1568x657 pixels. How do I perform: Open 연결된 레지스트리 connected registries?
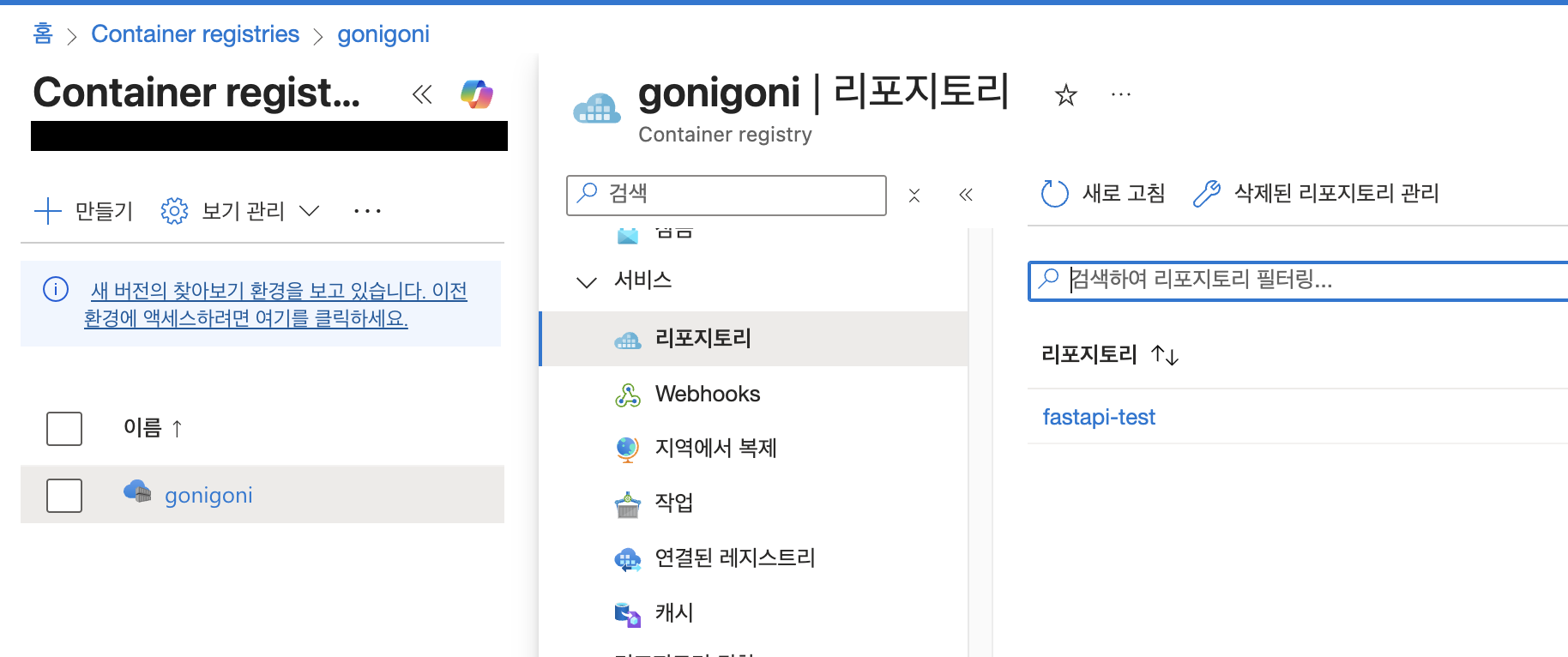pos(734,558)
